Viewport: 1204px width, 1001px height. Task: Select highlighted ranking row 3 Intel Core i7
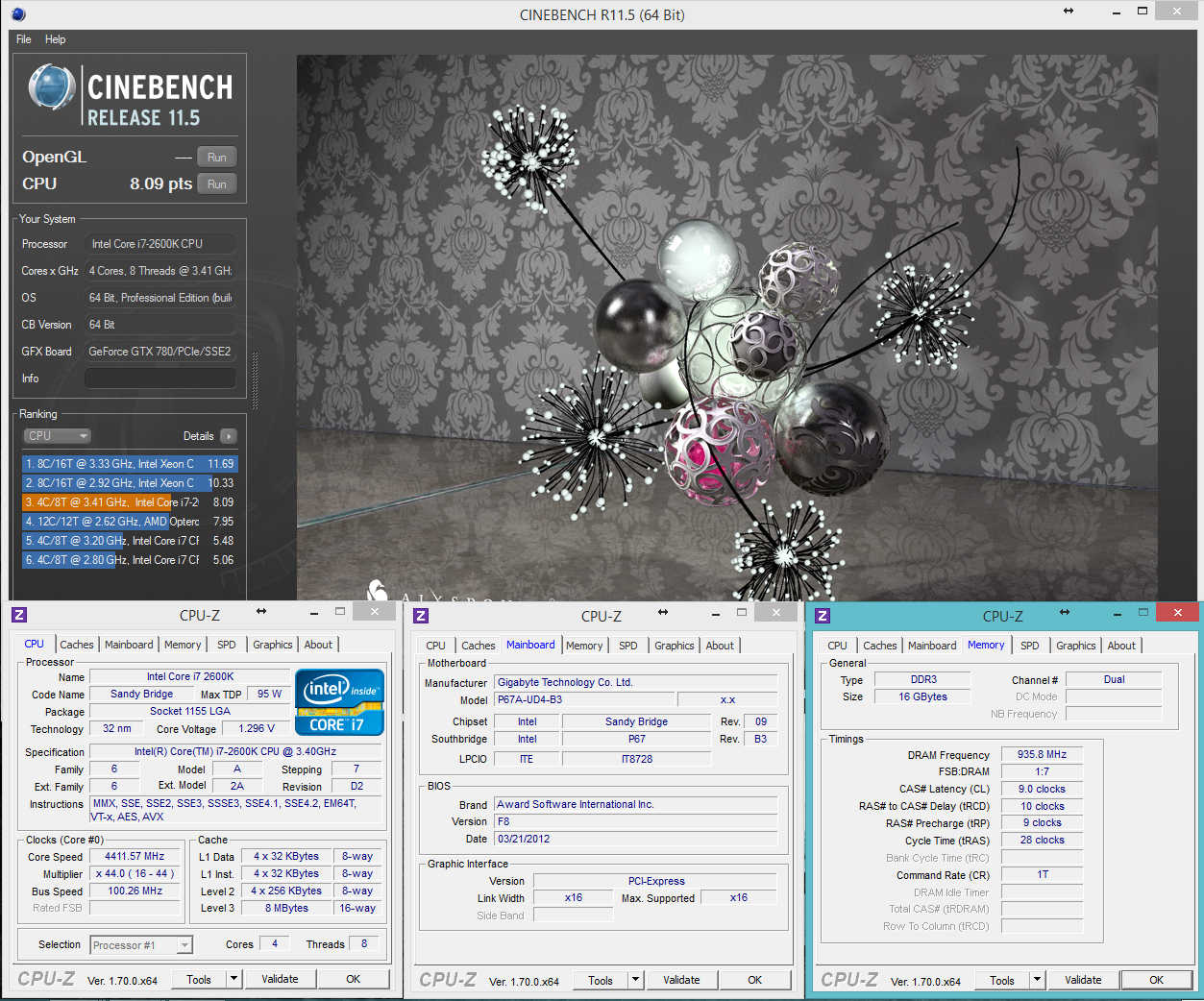pos(130,502)
